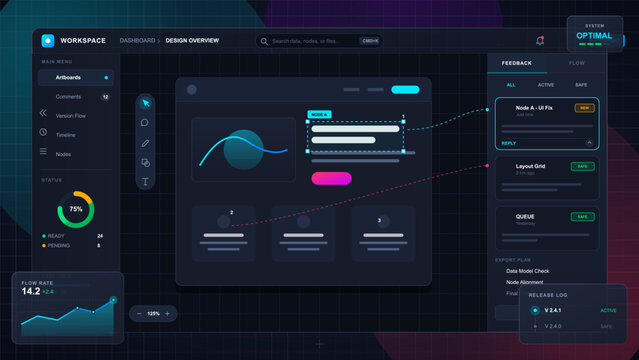Click the double-chevron icon beside Version Flow

43,113
